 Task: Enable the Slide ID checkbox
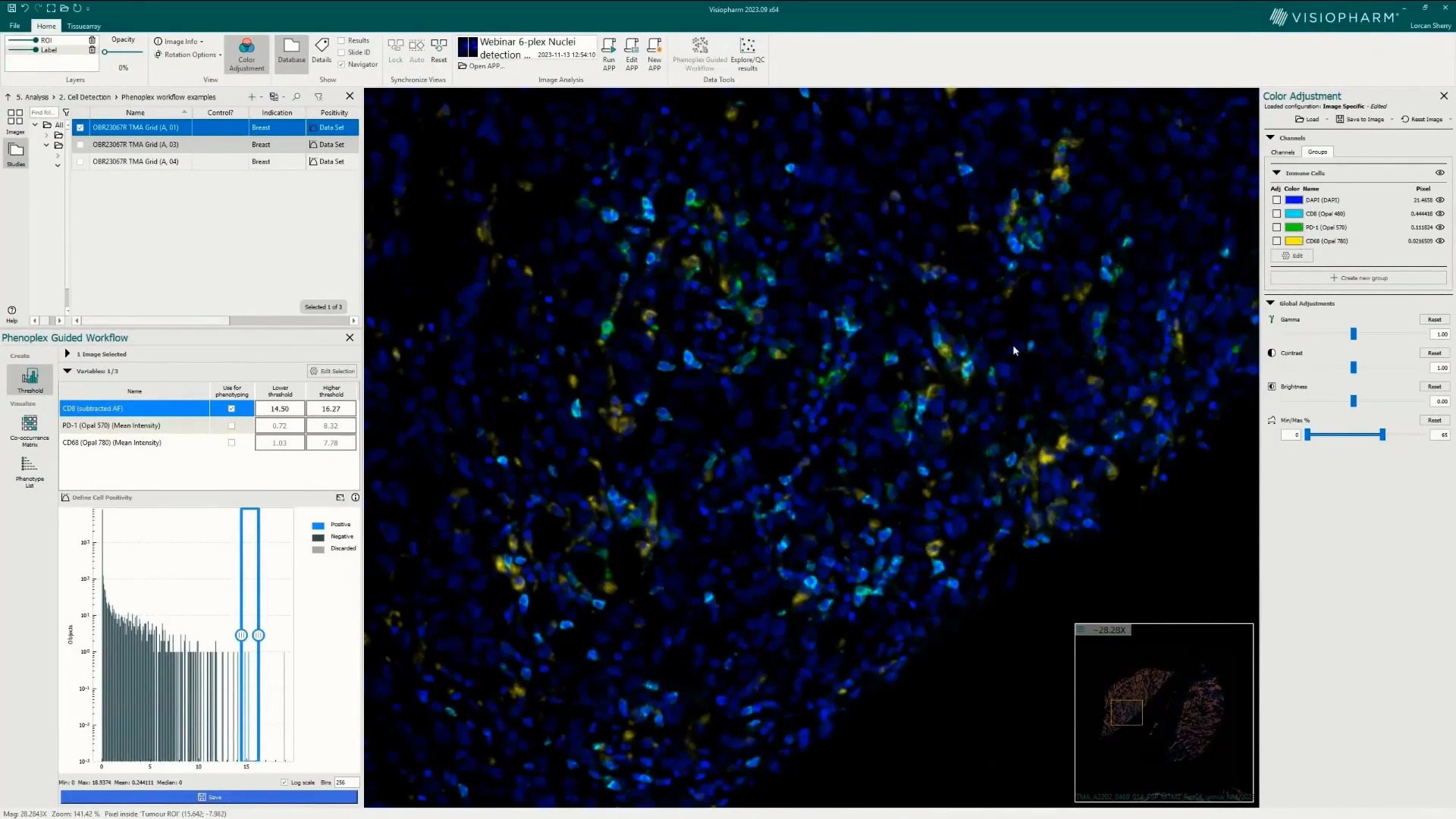341,52
